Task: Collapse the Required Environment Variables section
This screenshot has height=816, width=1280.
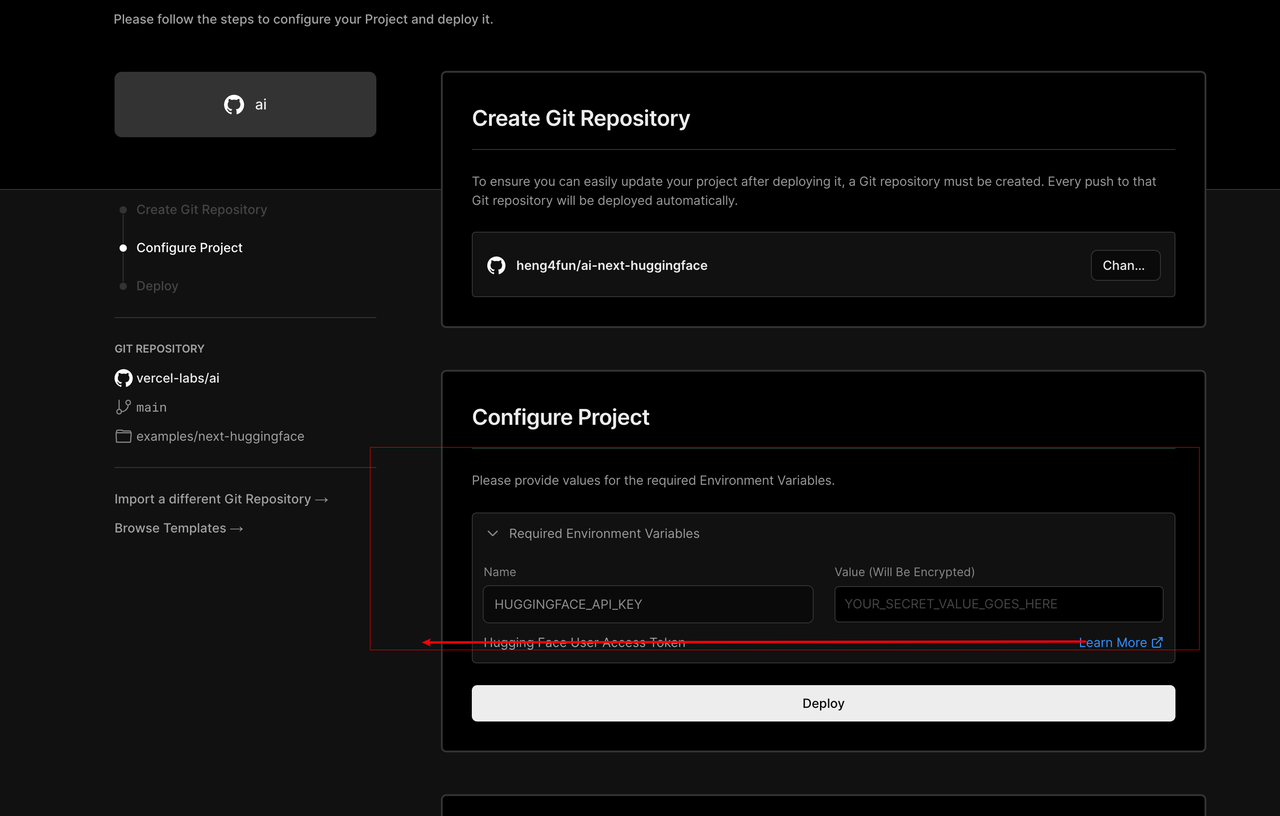Action: click(492, 533)
